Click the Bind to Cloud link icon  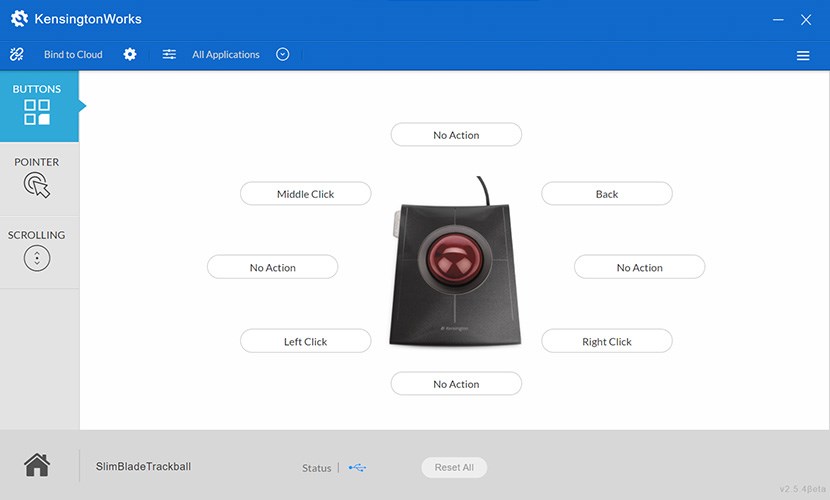[17, 55]
